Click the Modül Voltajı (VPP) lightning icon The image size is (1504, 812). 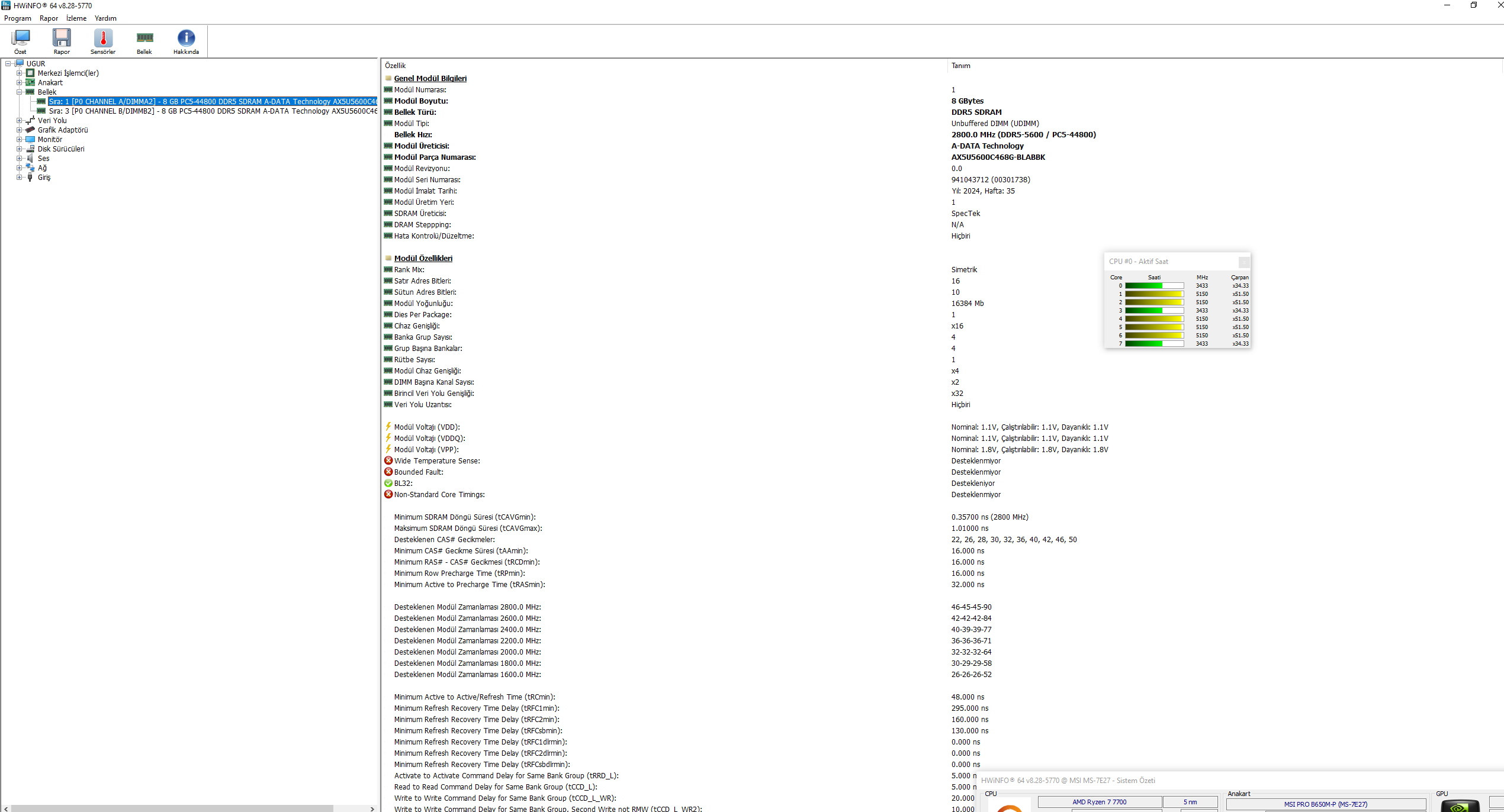(x=388, y=449)
